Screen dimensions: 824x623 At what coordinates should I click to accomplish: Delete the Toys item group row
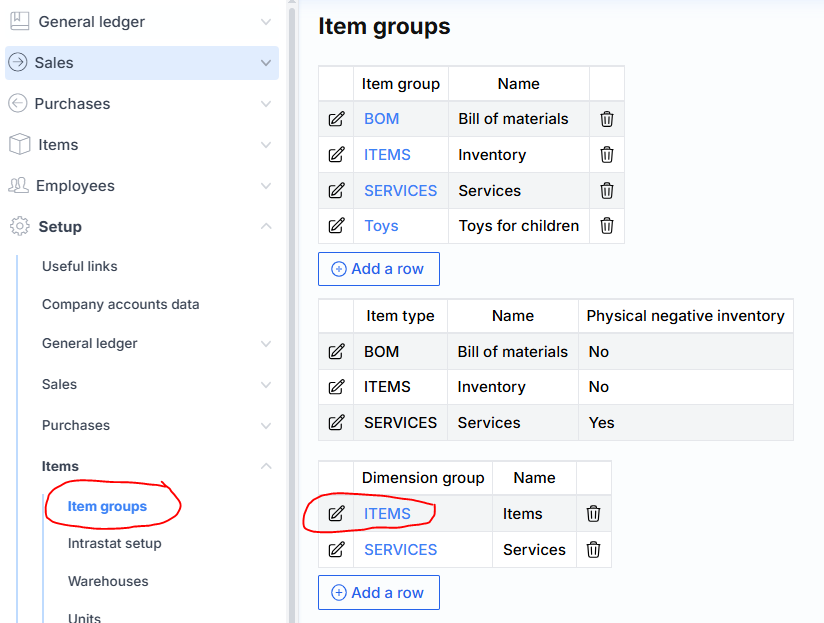(606, 226)
